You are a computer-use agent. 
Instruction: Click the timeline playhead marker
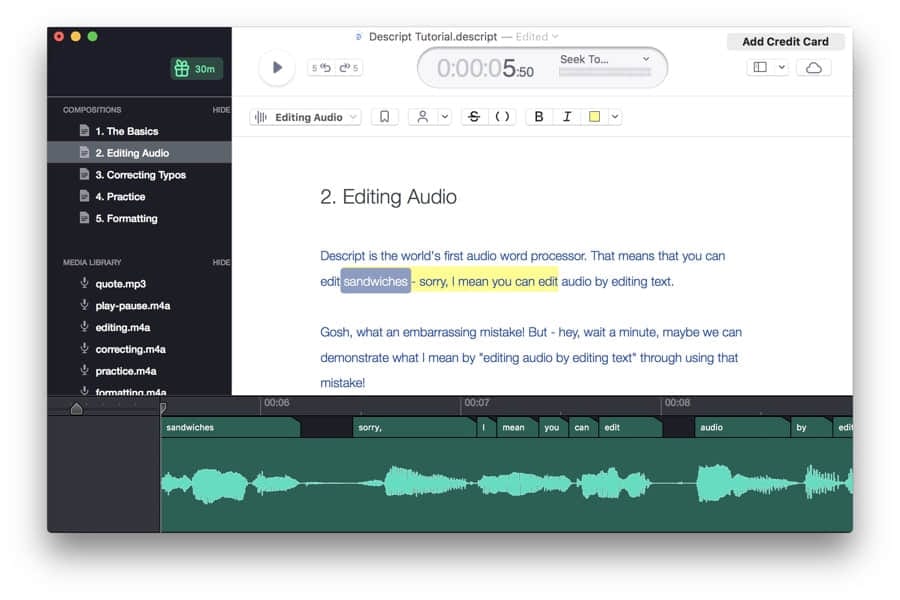click(x=163, y=407)
